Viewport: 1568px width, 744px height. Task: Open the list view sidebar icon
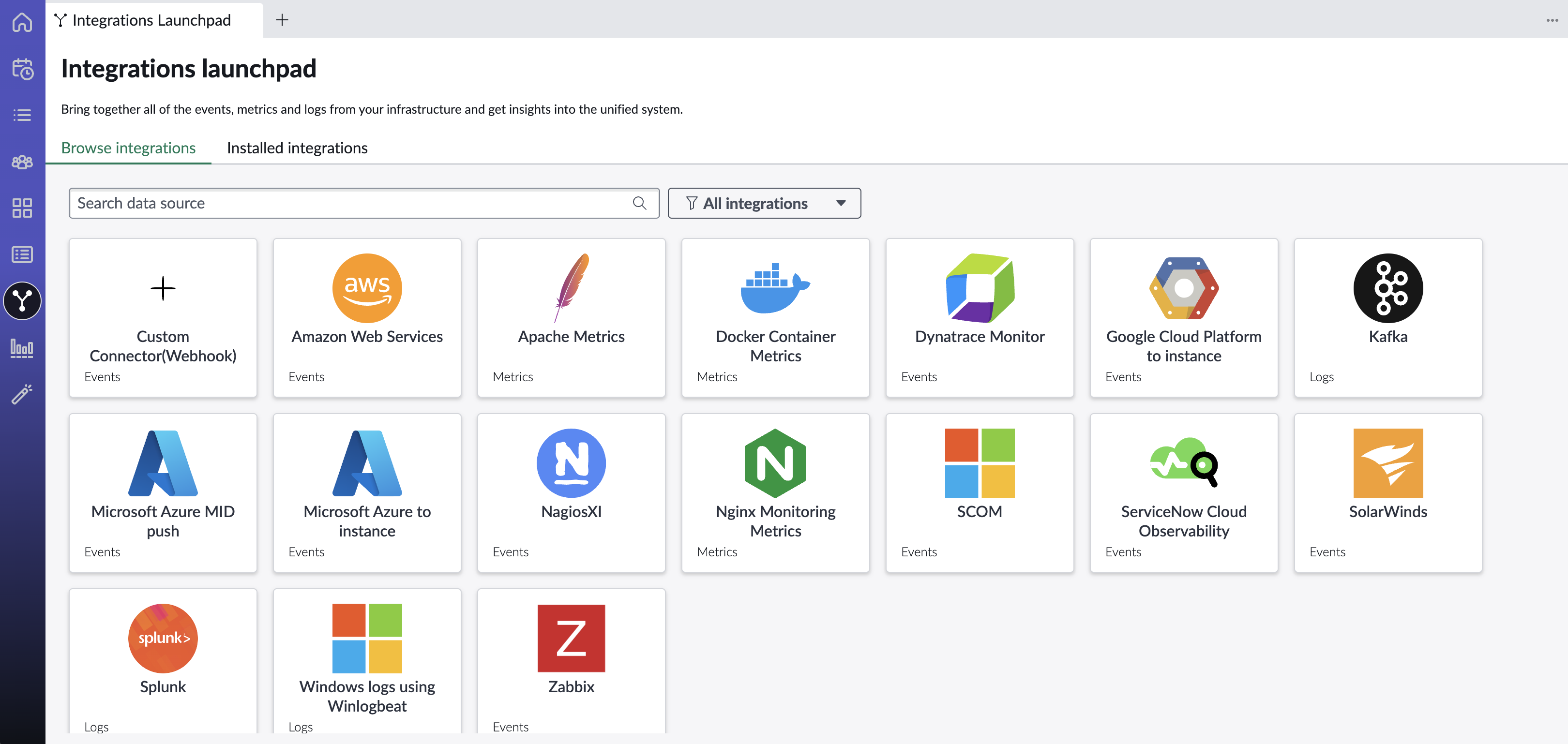pos(23,115)
